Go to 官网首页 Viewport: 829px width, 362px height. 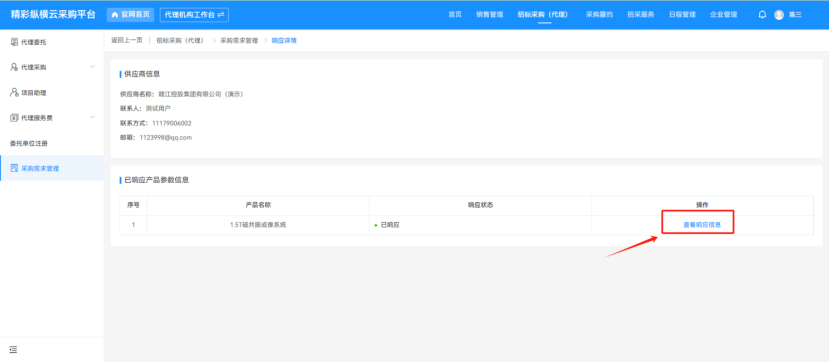point(131,15)
